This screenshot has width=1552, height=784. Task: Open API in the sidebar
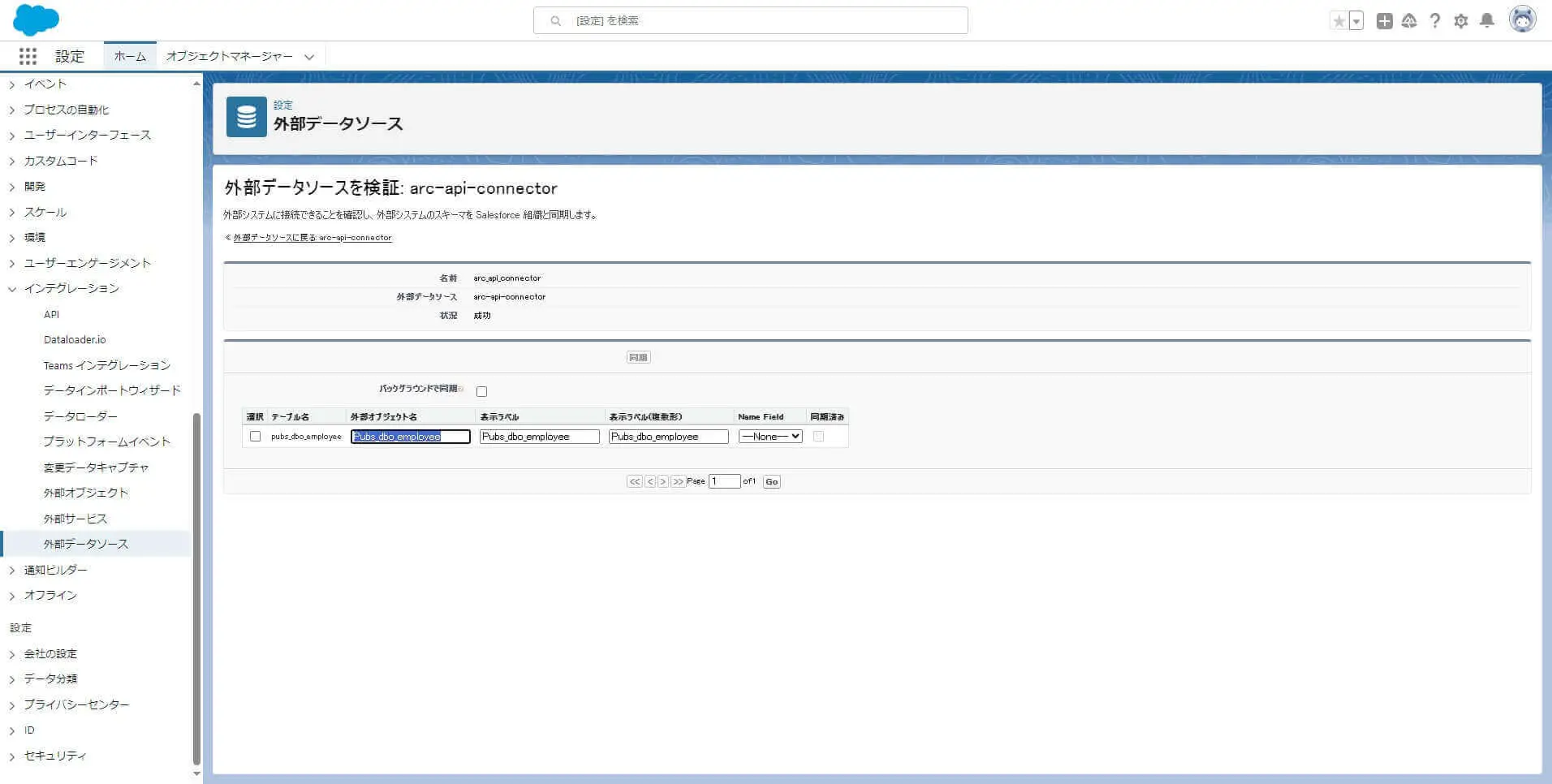pos(51,314)
